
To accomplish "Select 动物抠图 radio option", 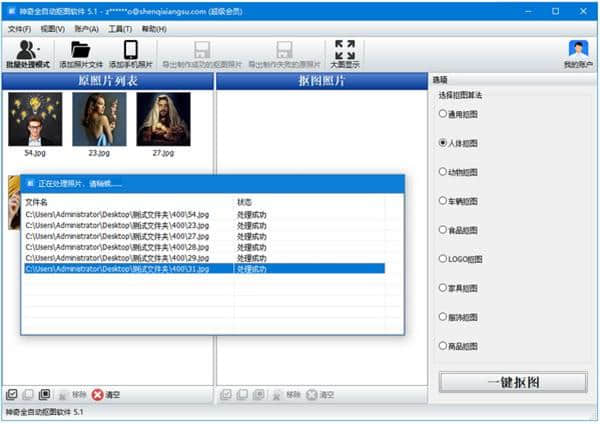I will point(443,171).
